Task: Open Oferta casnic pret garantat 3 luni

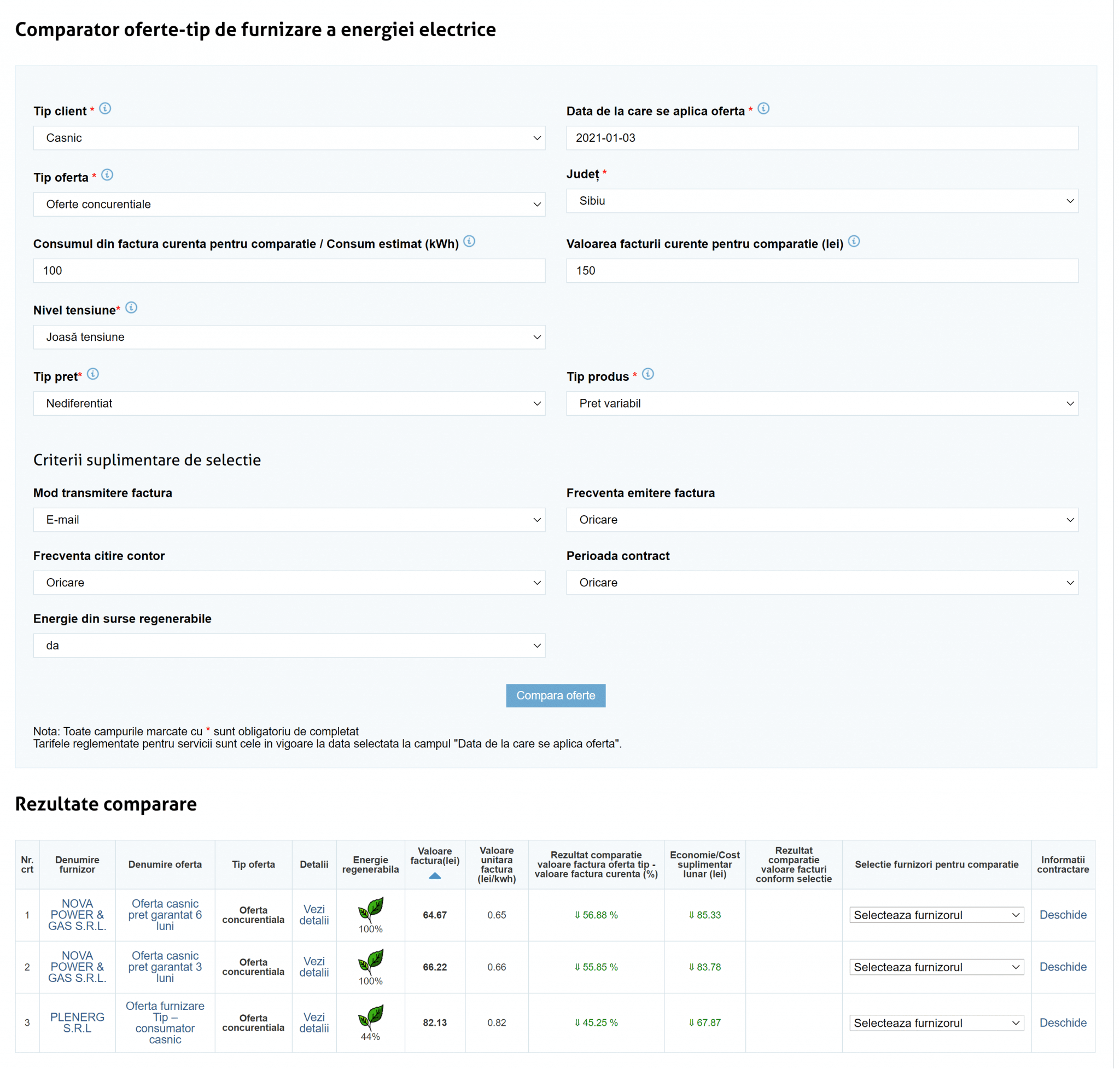Action: [x=165, y=967]
